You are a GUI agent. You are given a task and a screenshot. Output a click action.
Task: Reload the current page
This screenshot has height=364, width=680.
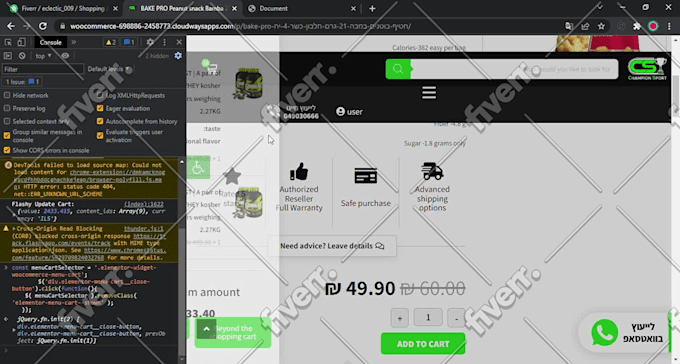pos(43,26)
